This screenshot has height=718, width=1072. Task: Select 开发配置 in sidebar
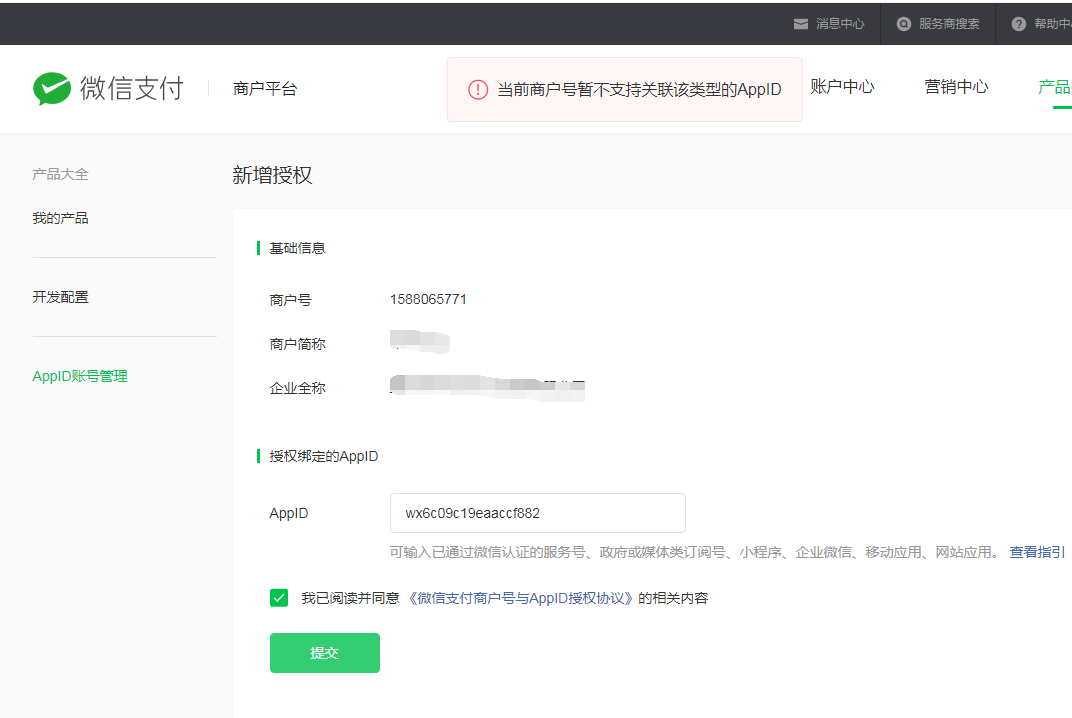[60, 297]
